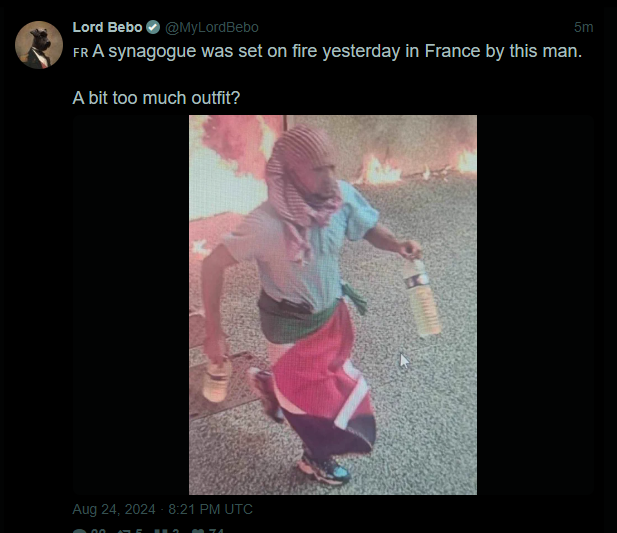This screenshot has height=533, width=617.
Task: Click the "A bit too much outfit?" line
Action: point(156,98)
